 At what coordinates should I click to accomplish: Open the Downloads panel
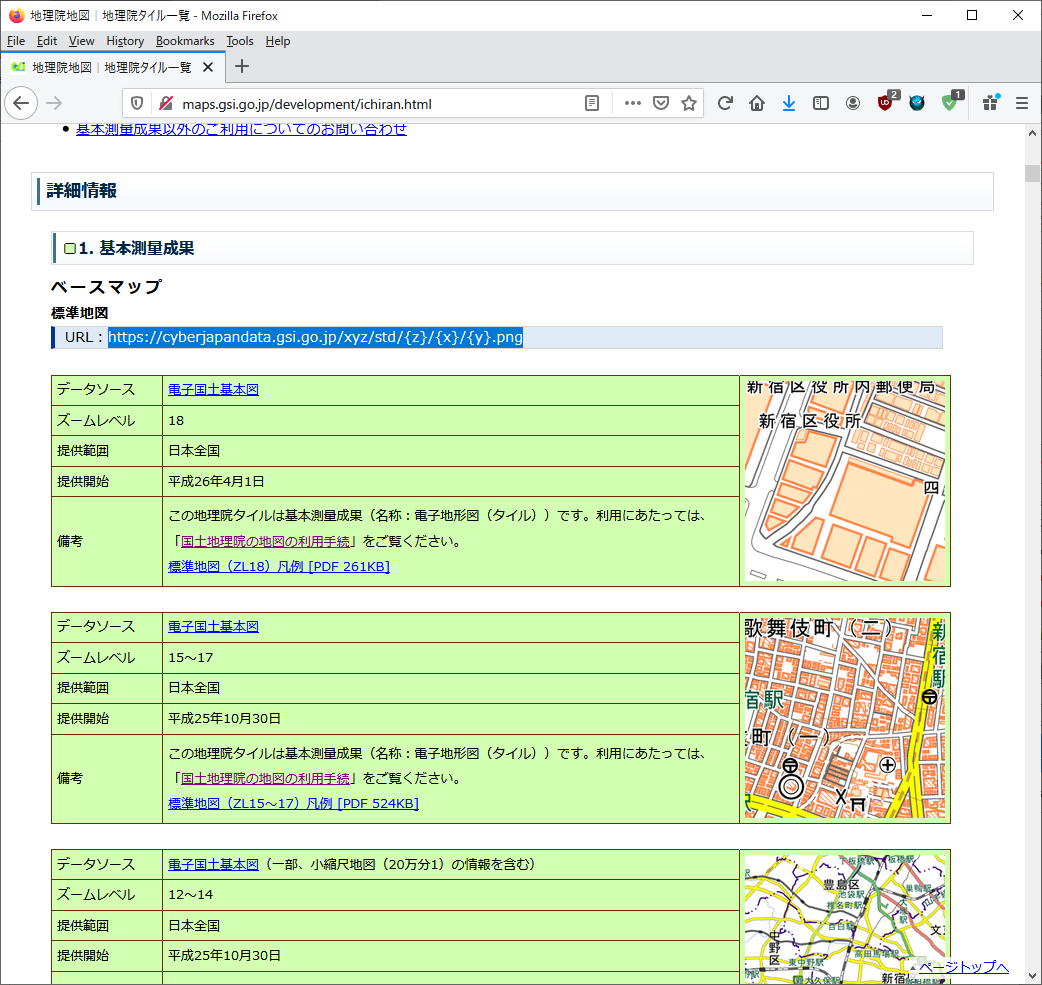click(789, 103)
